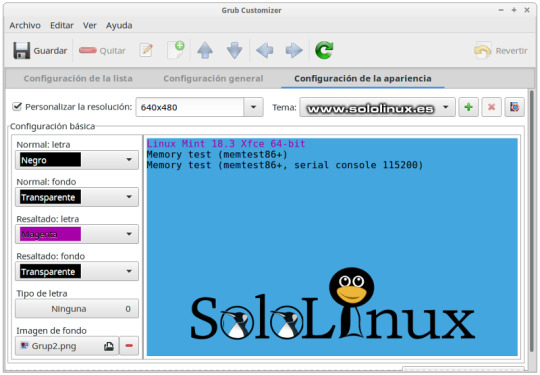Remove background image with red minus
Screen dimensions: 540x375
129,346
